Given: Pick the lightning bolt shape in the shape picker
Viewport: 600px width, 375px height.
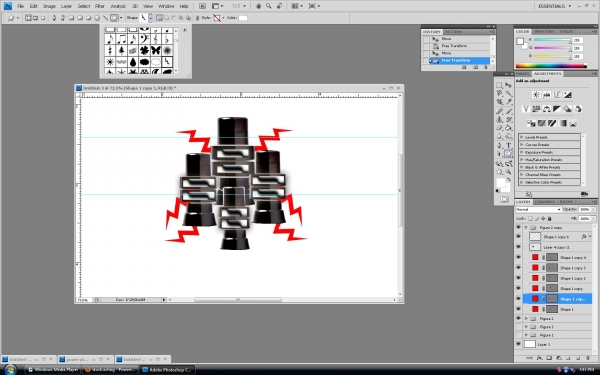Looking at the screenshot, I should 167,62.
